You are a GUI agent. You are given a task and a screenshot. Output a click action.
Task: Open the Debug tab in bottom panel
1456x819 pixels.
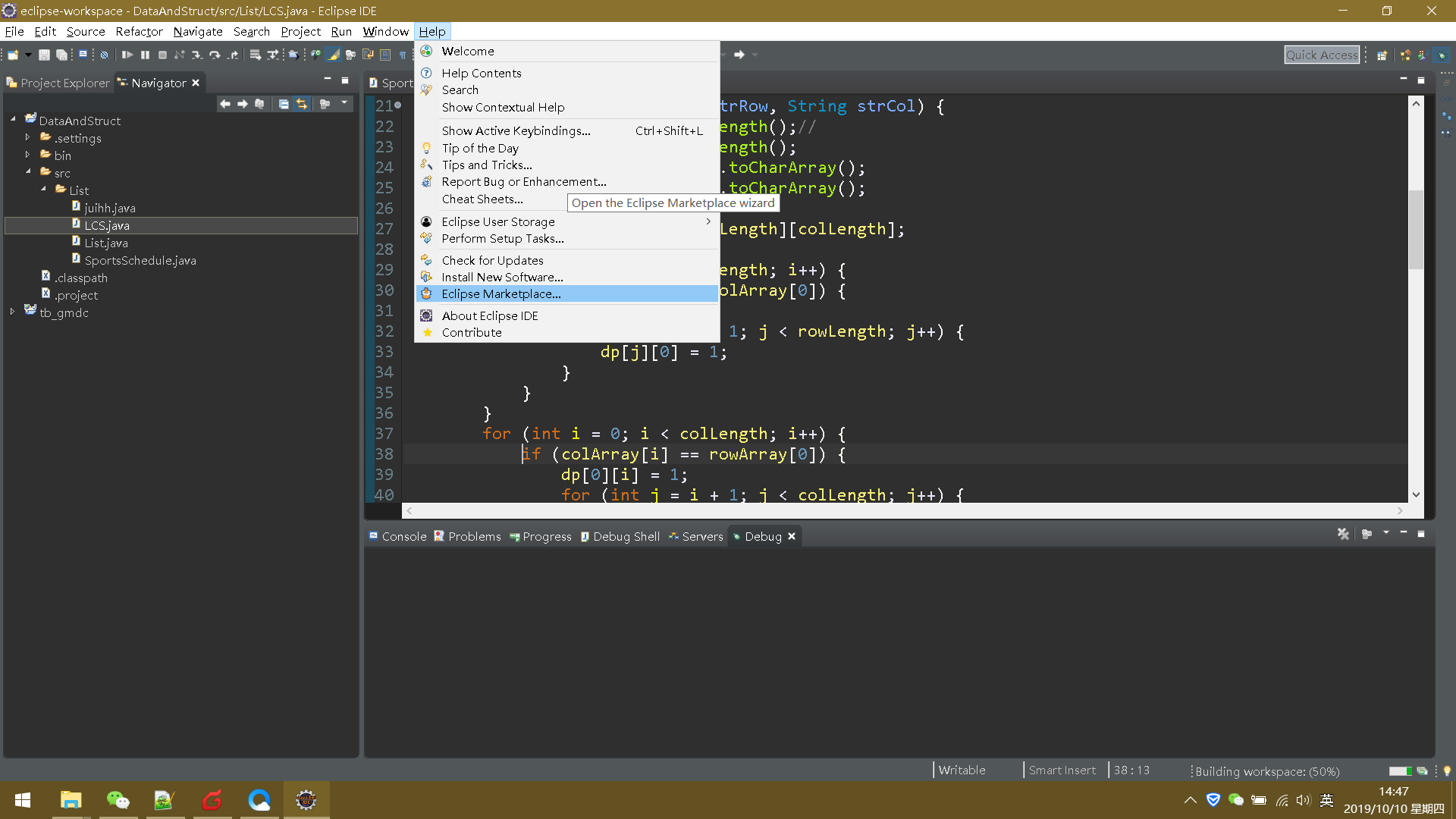[x=762, y=536]
